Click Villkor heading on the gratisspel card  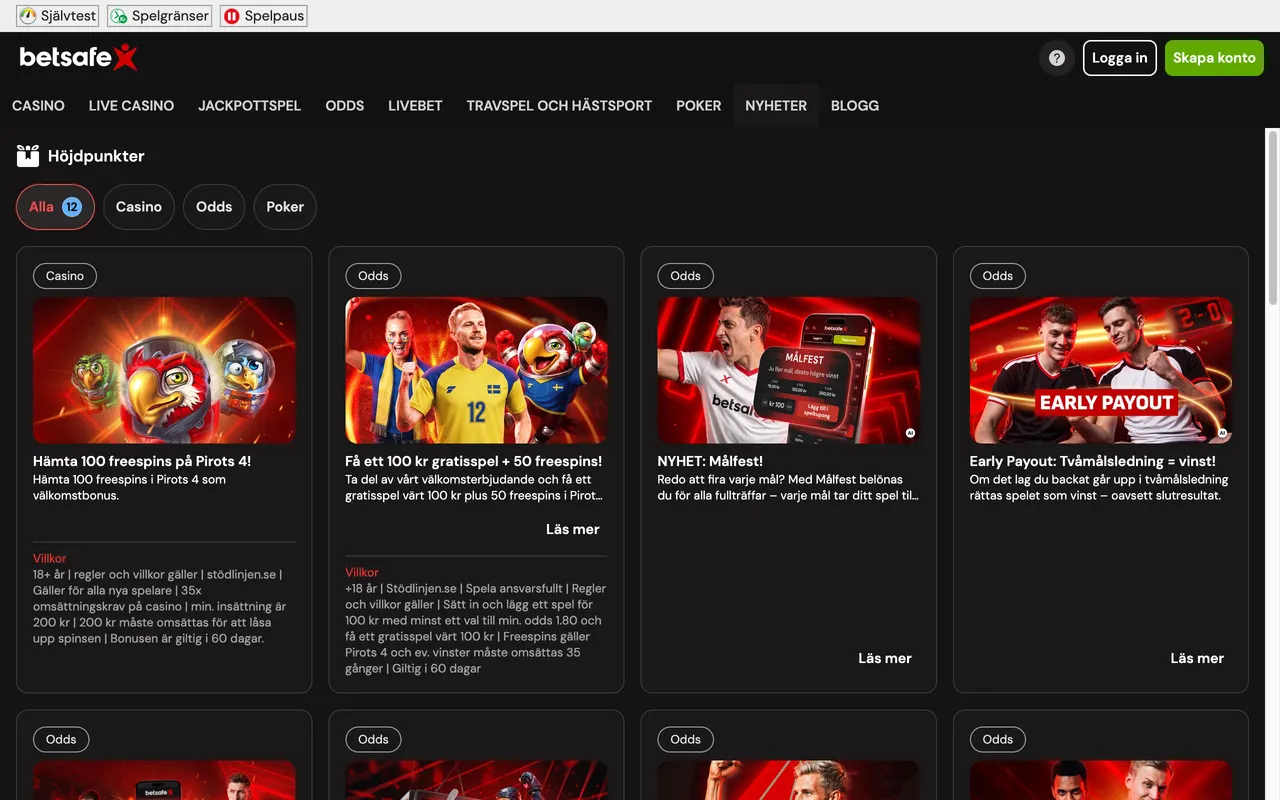point(362,572)
